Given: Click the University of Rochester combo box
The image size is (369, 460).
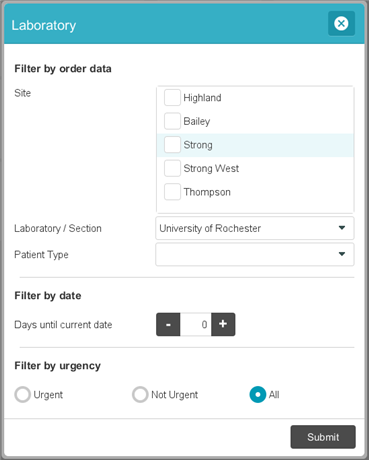Looking at the screenshot, I should 255,228.
